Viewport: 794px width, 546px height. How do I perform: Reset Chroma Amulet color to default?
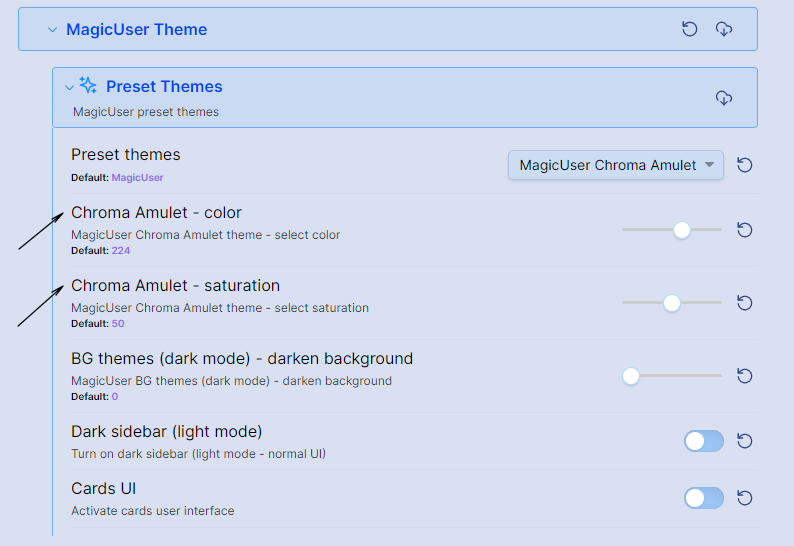[744, 230]
